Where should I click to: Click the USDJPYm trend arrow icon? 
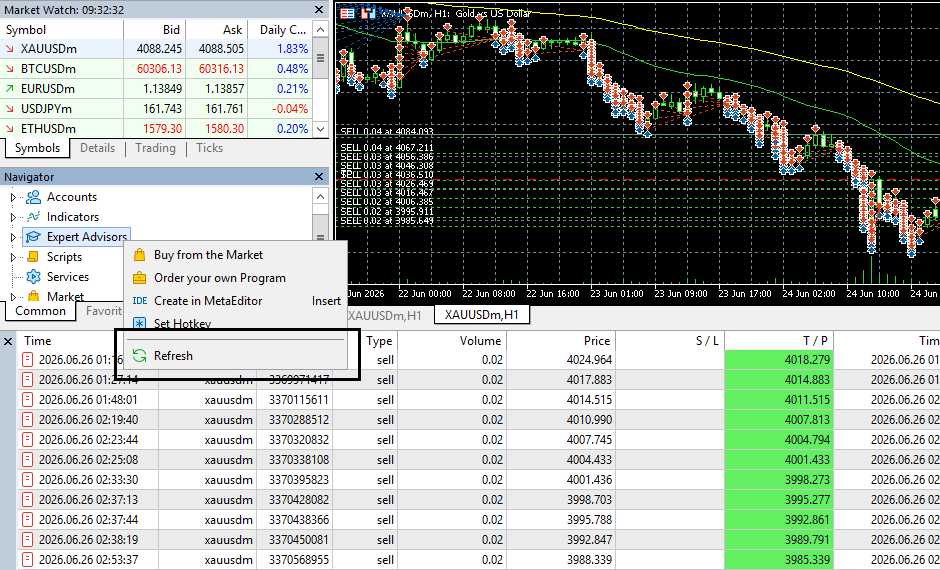tap(10, 108)
